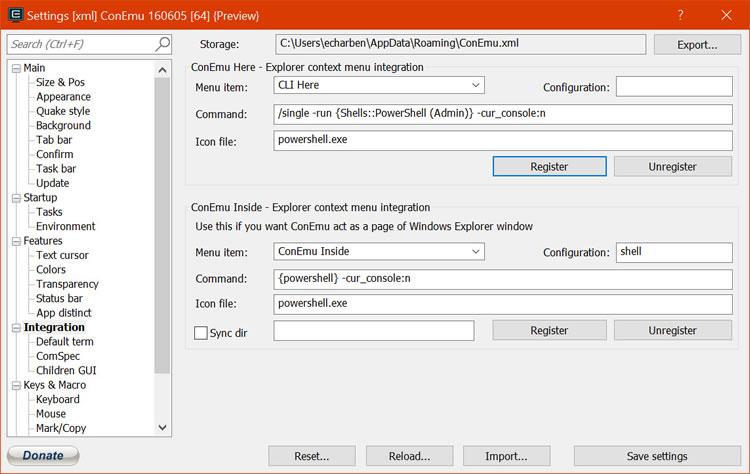Screen dimensions: 750x474
Task: Collapse the Integration tree node
Action: [16, 328]
